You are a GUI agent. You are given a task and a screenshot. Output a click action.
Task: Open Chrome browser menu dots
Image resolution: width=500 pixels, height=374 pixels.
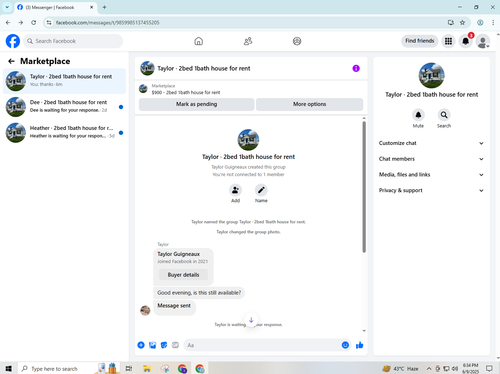(x=493, y=23)
